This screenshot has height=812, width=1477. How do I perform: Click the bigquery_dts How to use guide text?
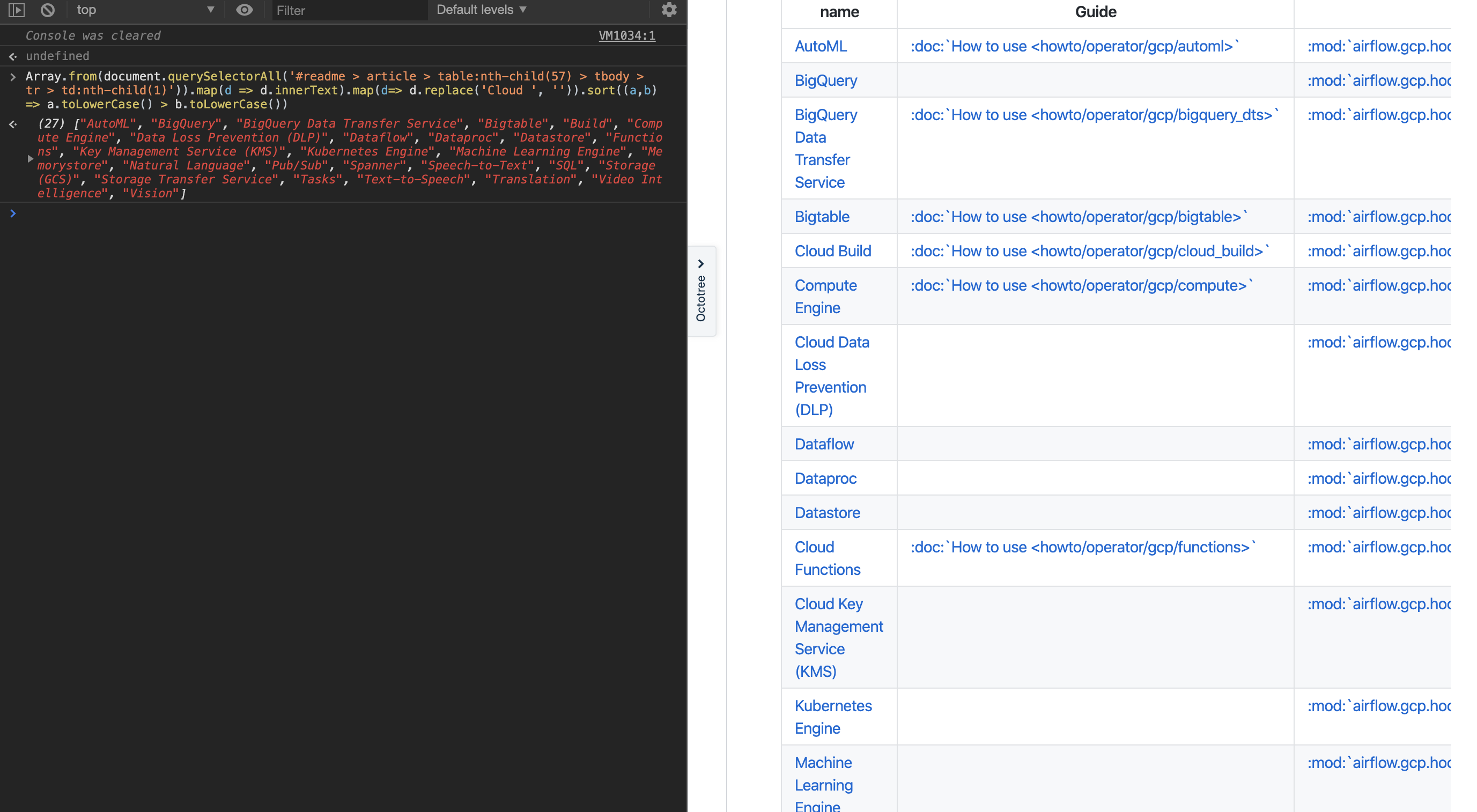coord(1094,115)
